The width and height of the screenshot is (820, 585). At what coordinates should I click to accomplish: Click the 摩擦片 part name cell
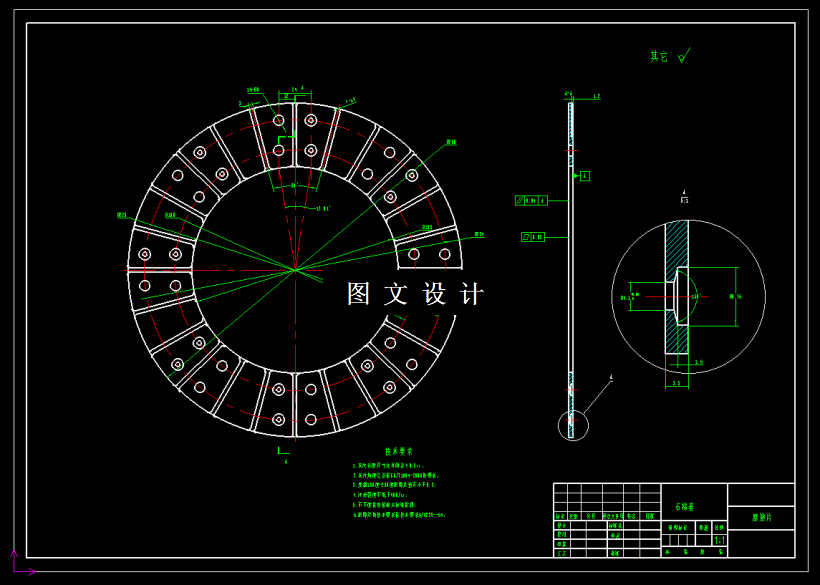pos(761,518)
